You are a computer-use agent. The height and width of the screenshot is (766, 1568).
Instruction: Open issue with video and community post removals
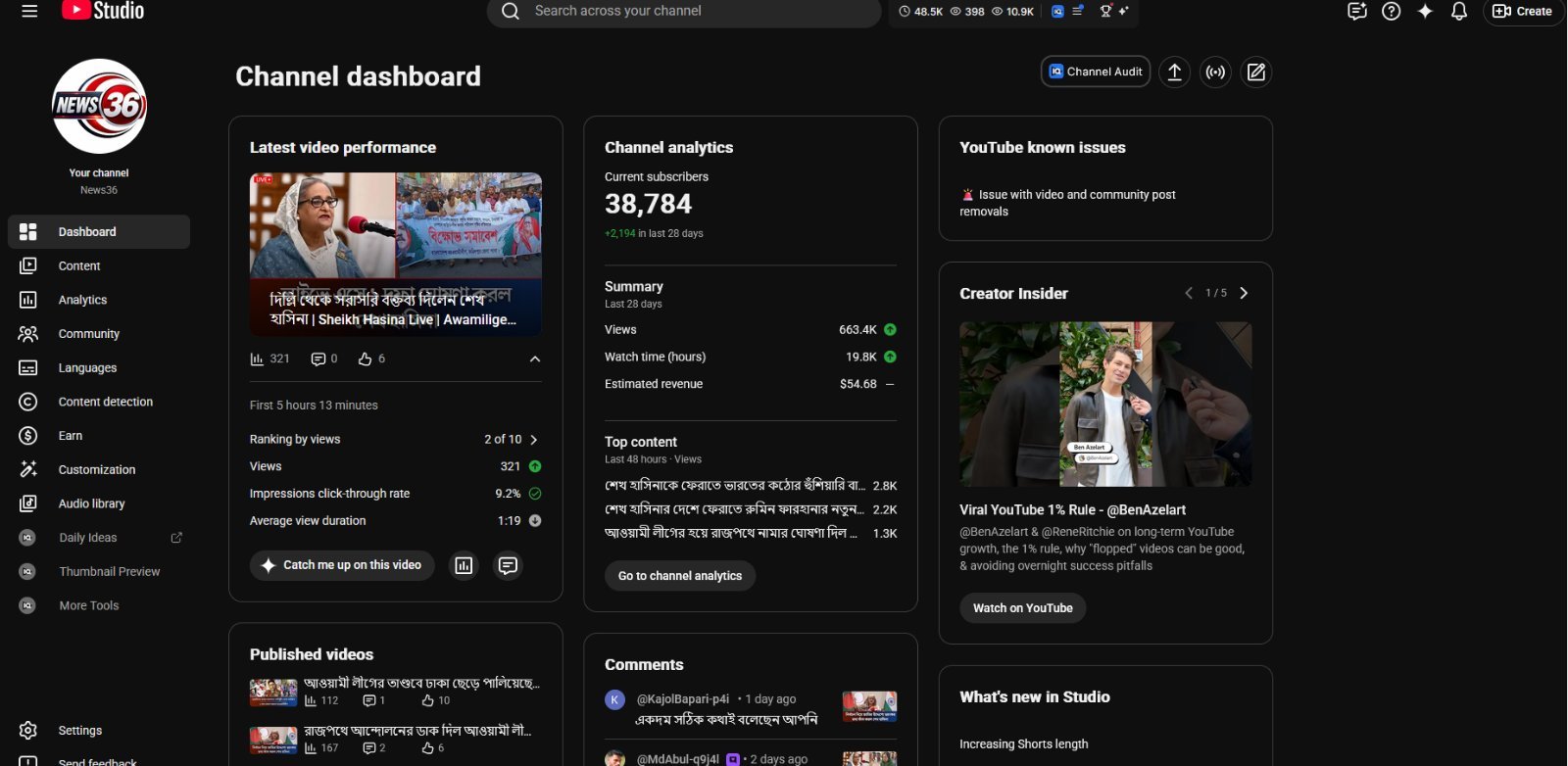pos(1068,203)
